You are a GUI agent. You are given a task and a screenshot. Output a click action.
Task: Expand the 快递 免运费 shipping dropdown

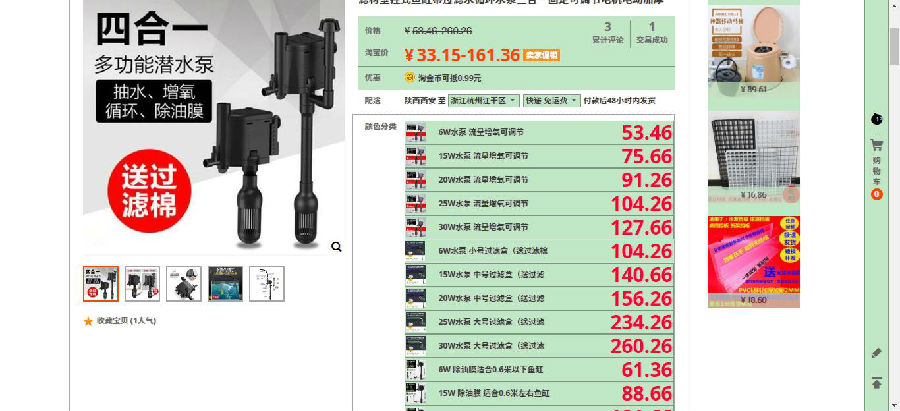point(551,101)
